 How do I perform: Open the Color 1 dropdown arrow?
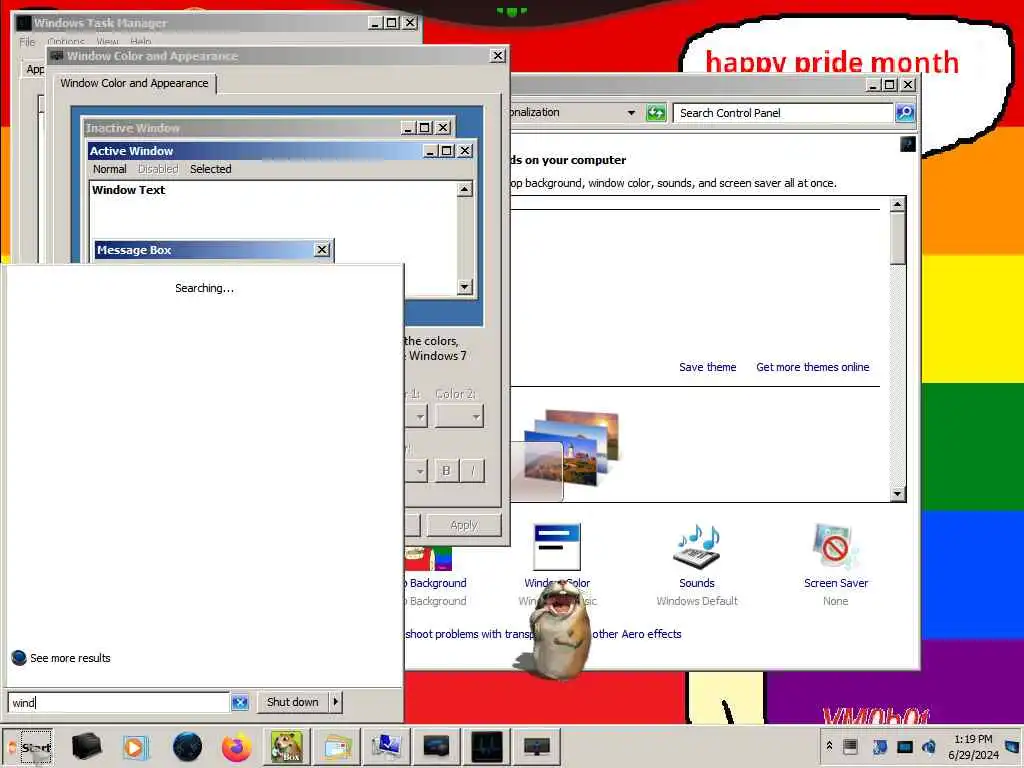419,416
